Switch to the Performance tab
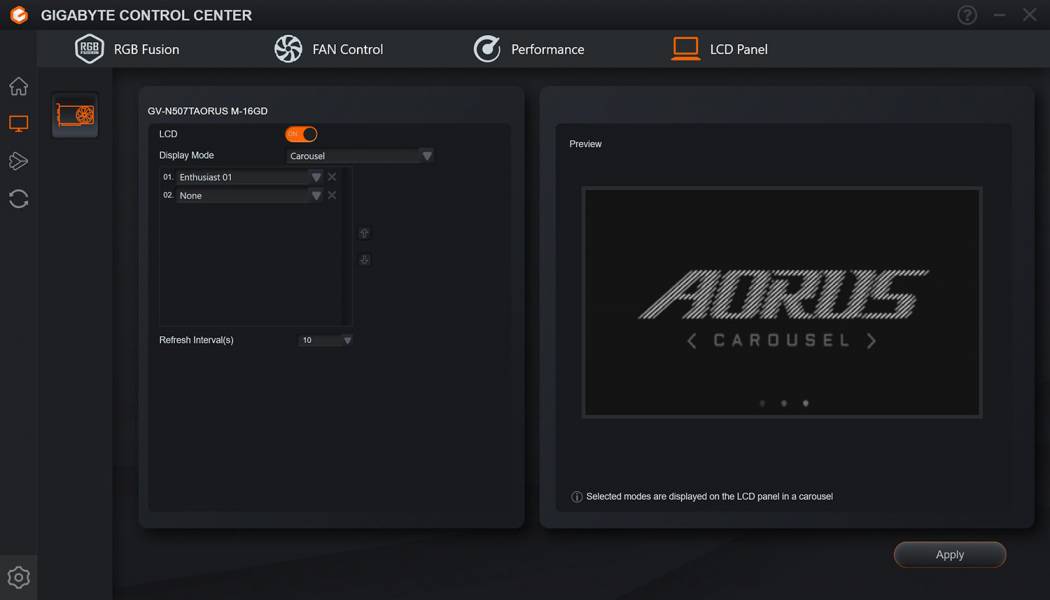 (x=528, y=49)
